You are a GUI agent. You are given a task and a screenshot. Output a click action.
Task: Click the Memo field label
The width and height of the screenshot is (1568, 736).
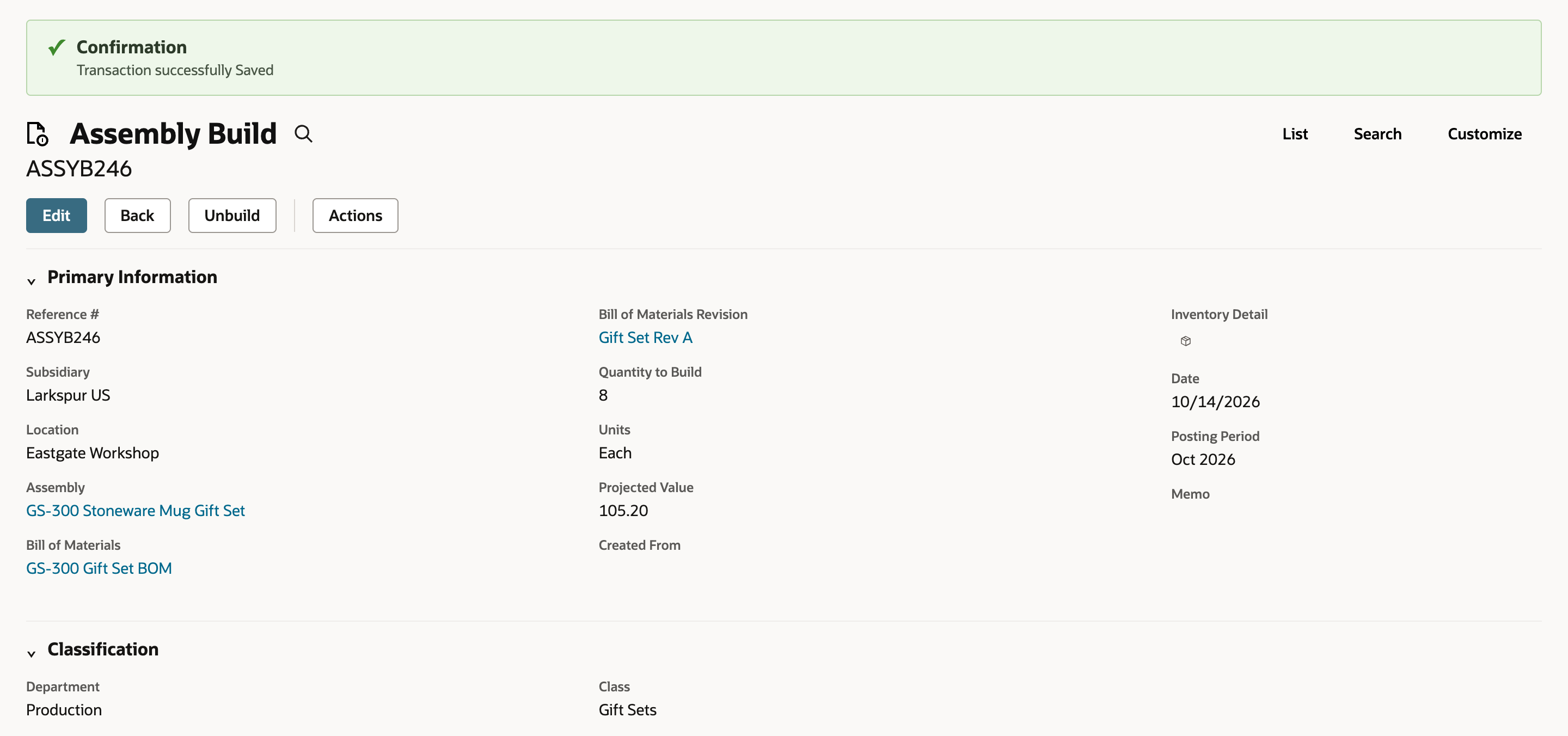click(1190, 494)
